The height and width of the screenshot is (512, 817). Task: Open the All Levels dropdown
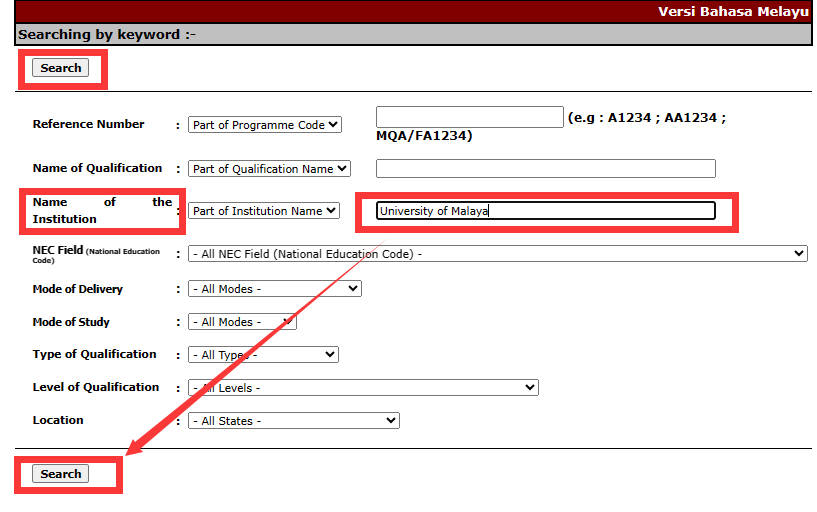(363, 388)
